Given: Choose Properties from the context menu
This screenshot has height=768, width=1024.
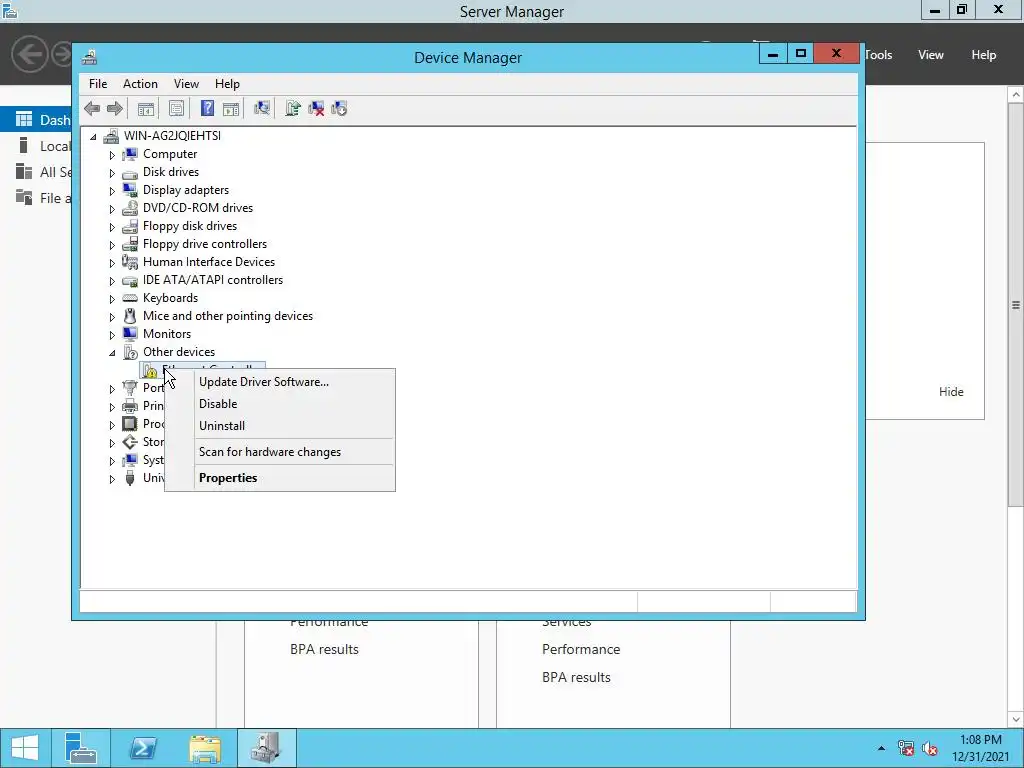Looking at the screenshot, I should 228,478.
